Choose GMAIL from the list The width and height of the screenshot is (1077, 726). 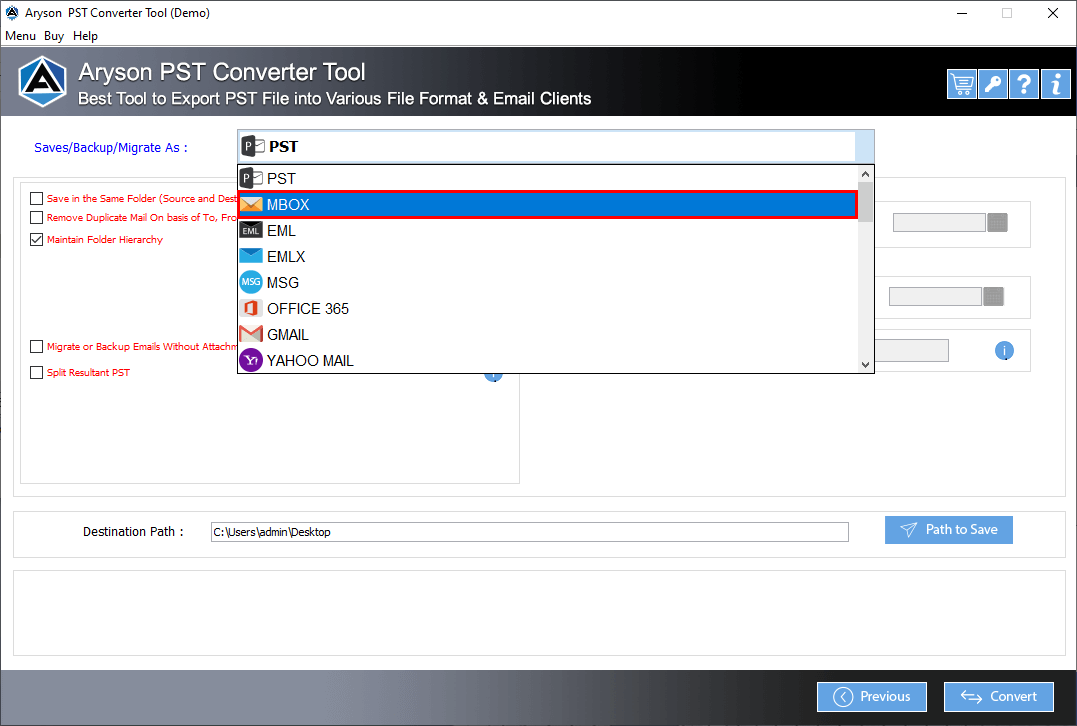coord(547,334)
